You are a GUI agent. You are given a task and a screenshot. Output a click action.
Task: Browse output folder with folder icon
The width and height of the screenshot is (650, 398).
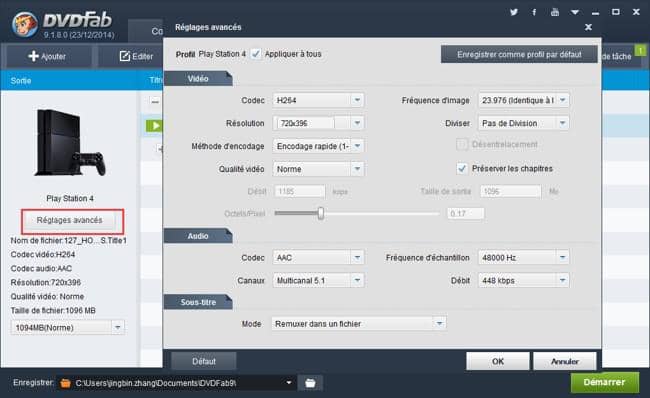(x=310, y=383)
